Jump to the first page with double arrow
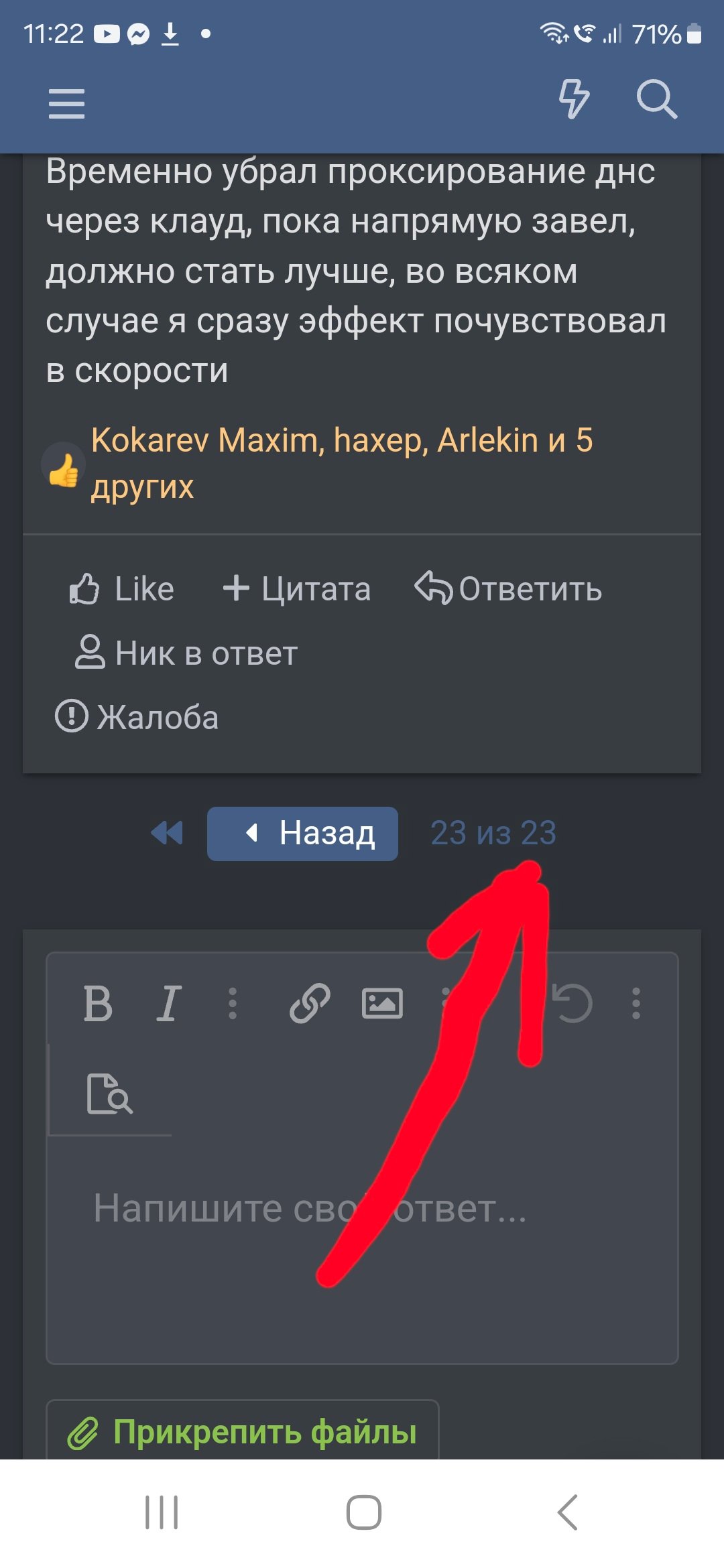 pyautogui.click(x=167, y=834)
